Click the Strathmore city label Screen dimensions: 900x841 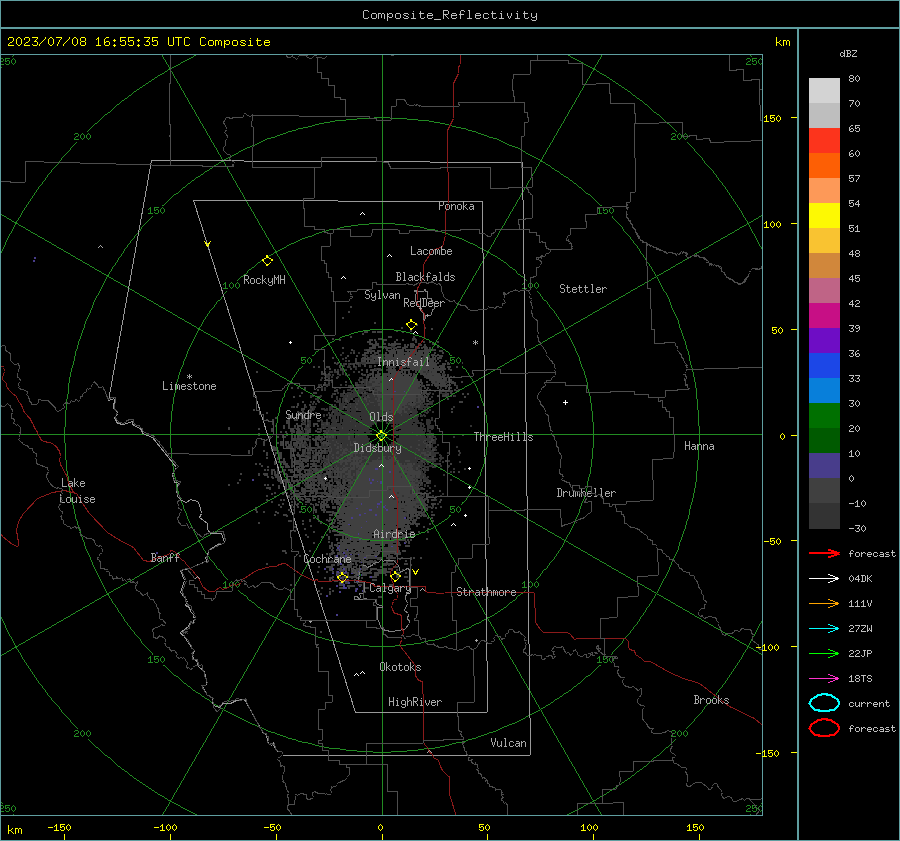click(486, 592)
